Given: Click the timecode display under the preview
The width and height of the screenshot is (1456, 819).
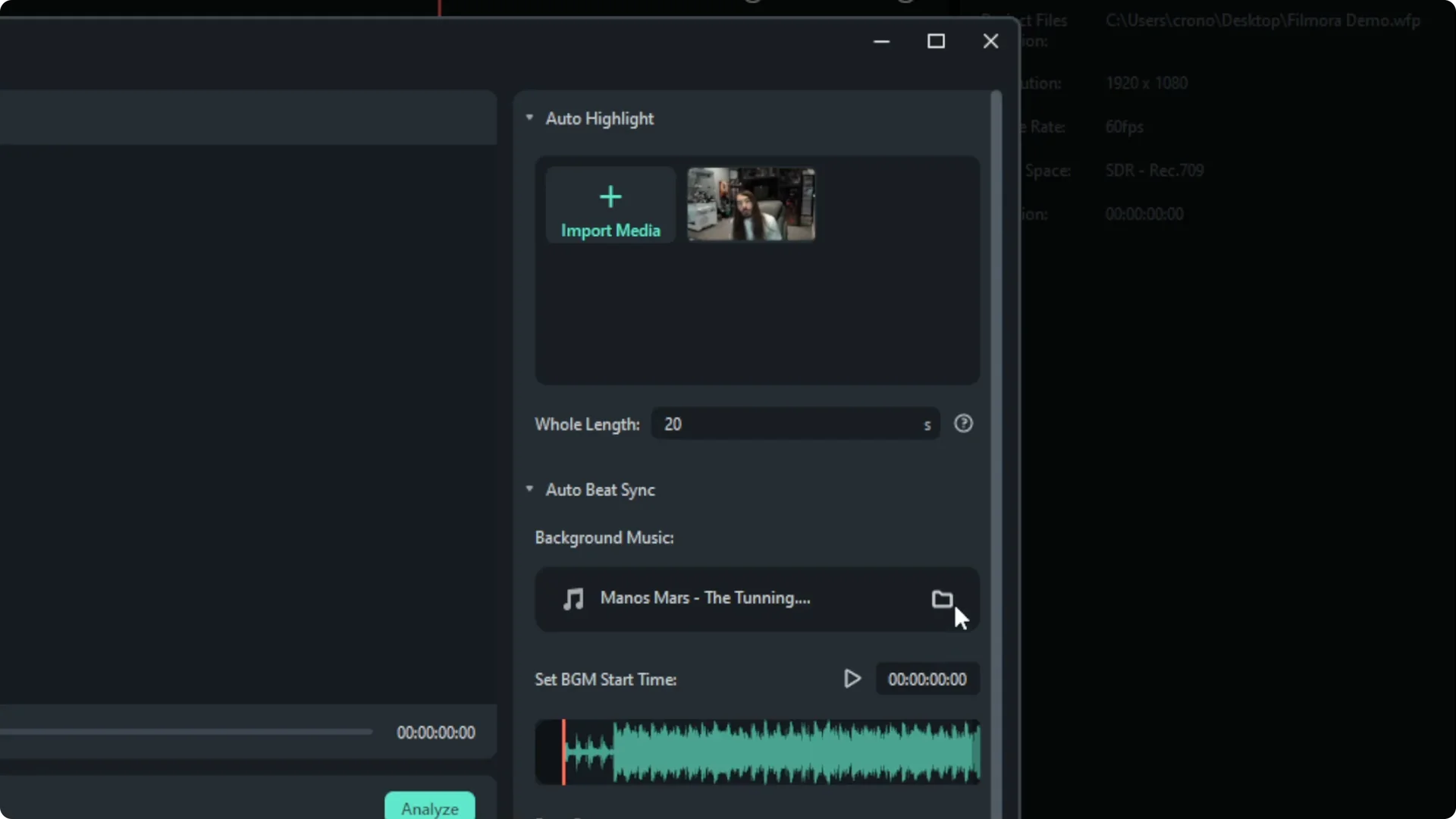Looking at the screenshot, I should [435, 732].
